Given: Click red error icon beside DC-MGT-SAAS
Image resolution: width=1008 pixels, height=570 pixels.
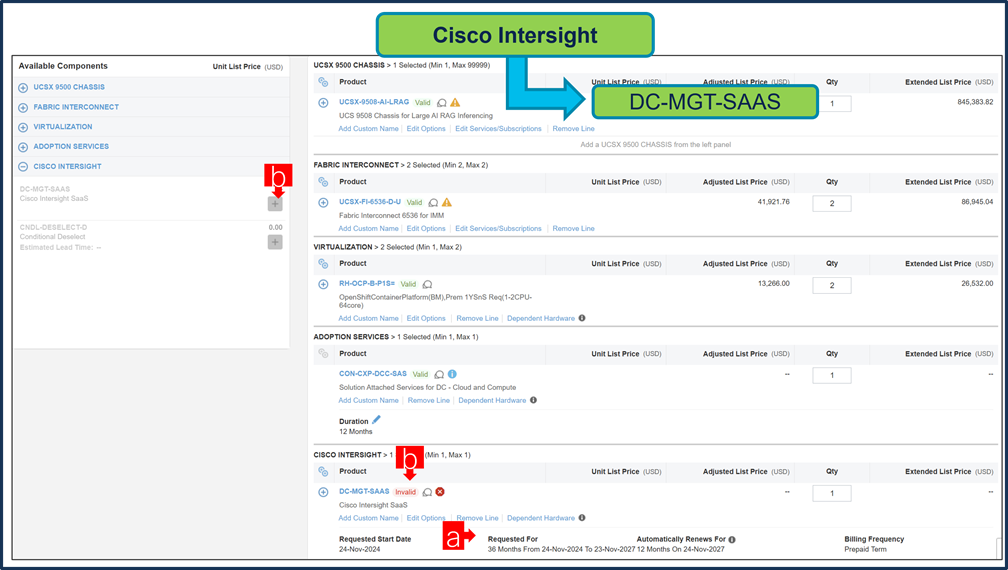Looking at the screenshot, I should [440, 492].
